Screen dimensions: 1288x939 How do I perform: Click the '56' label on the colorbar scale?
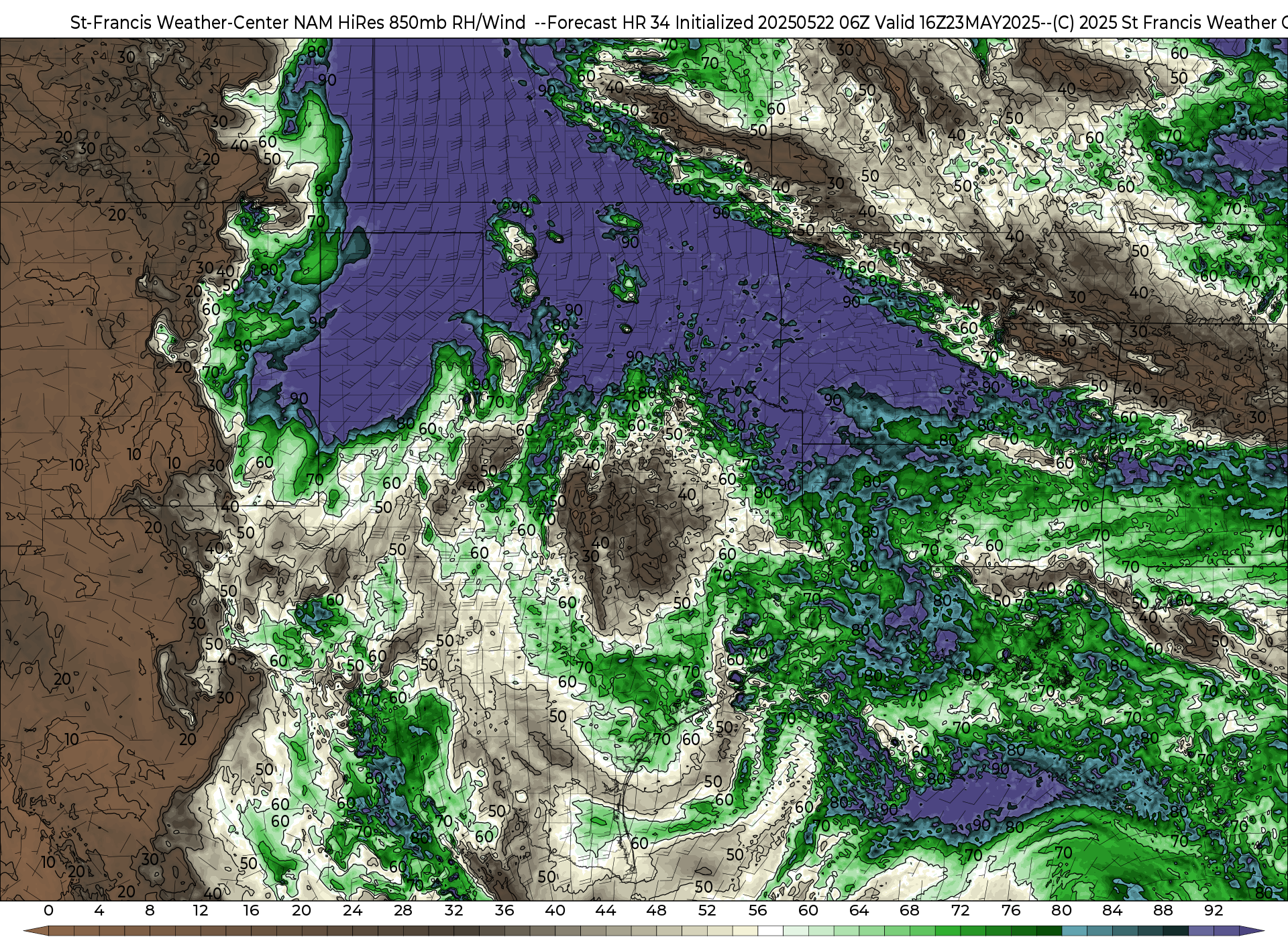coord(758,911)
